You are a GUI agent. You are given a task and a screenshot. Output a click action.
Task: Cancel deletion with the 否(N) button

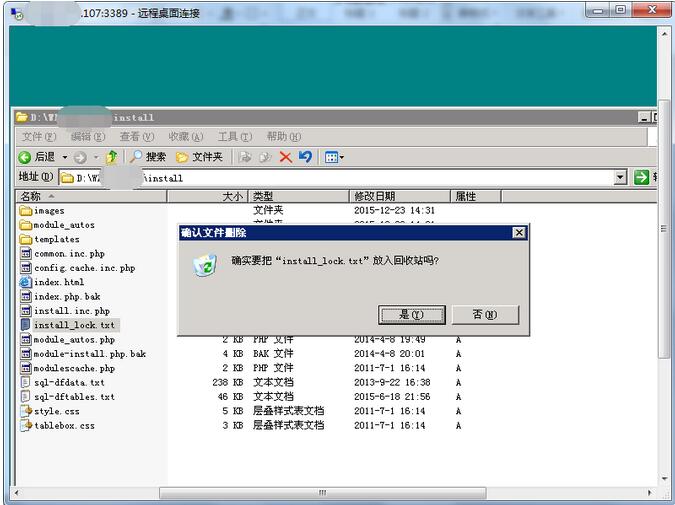[484, 314]
